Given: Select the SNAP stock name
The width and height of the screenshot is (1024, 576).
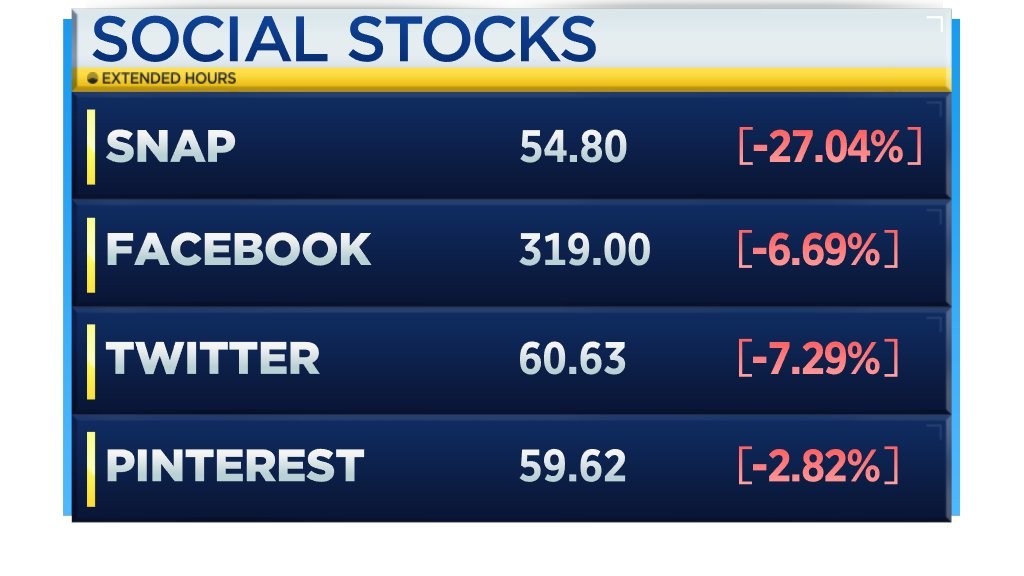Looking at the screenshot, I should (170, 148).
